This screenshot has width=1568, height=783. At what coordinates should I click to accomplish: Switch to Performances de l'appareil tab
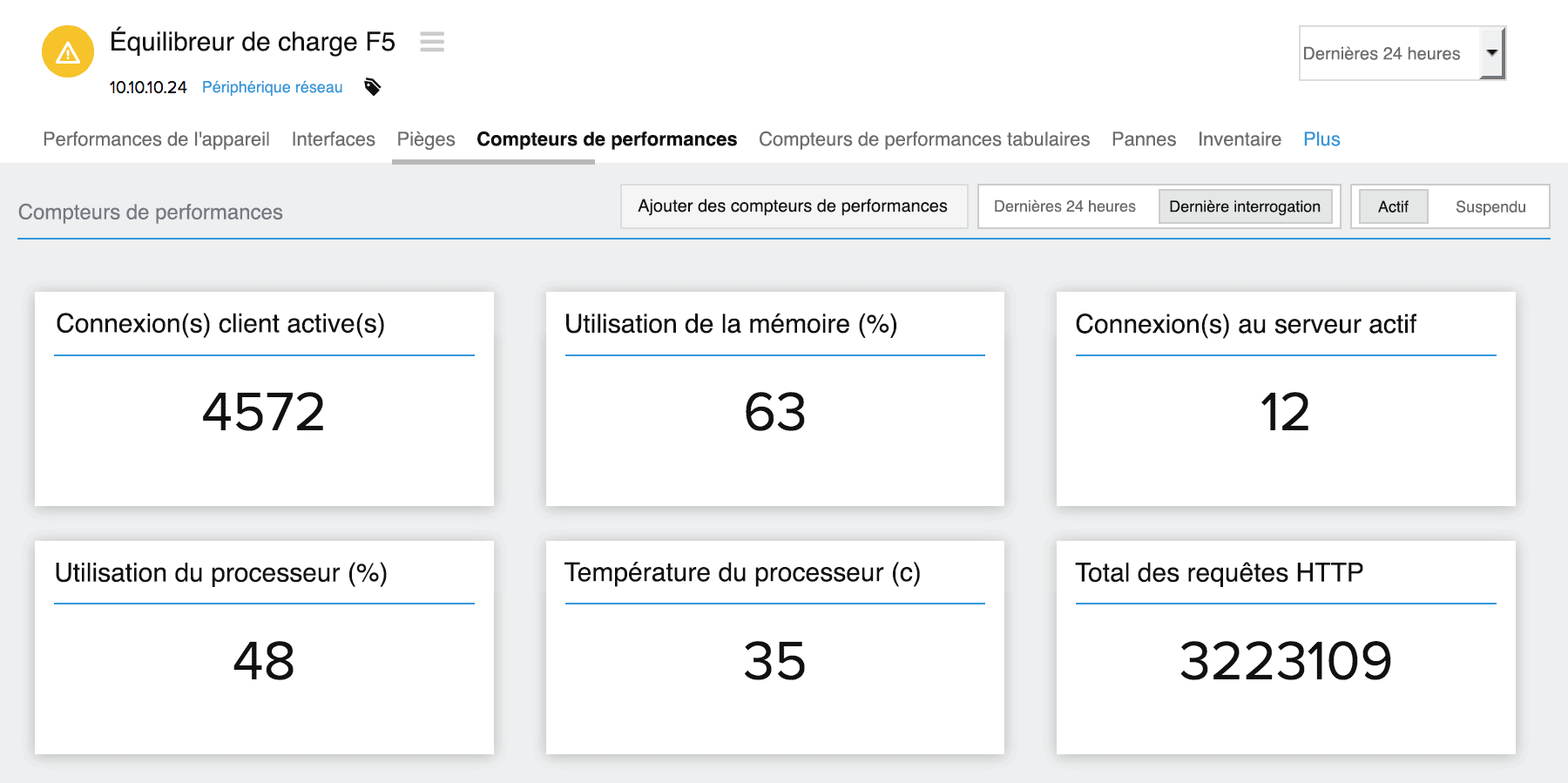[156, 139]
